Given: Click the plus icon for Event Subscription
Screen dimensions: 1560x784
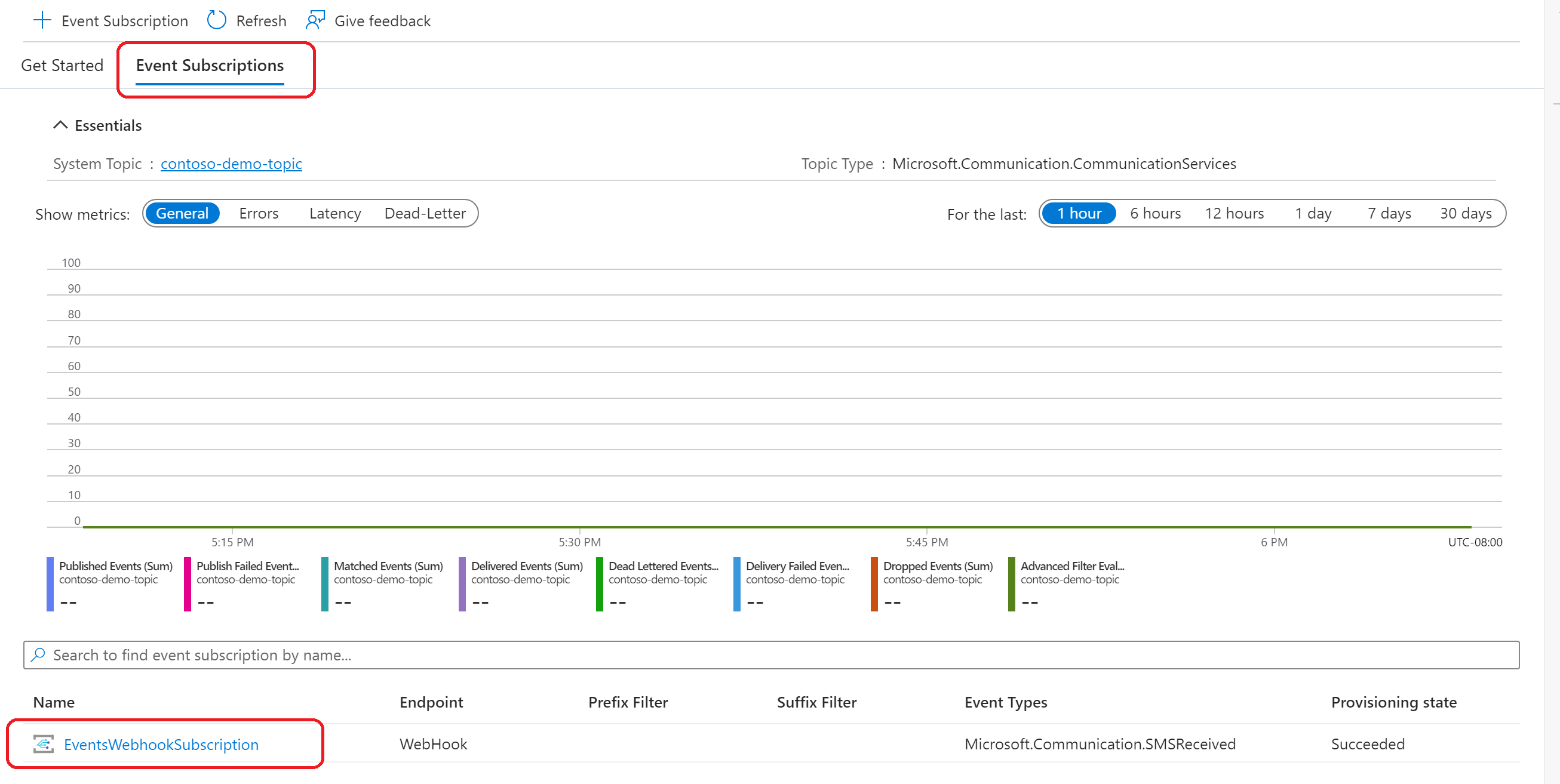Looking at the screenshot, I should (x=42, y=20).
